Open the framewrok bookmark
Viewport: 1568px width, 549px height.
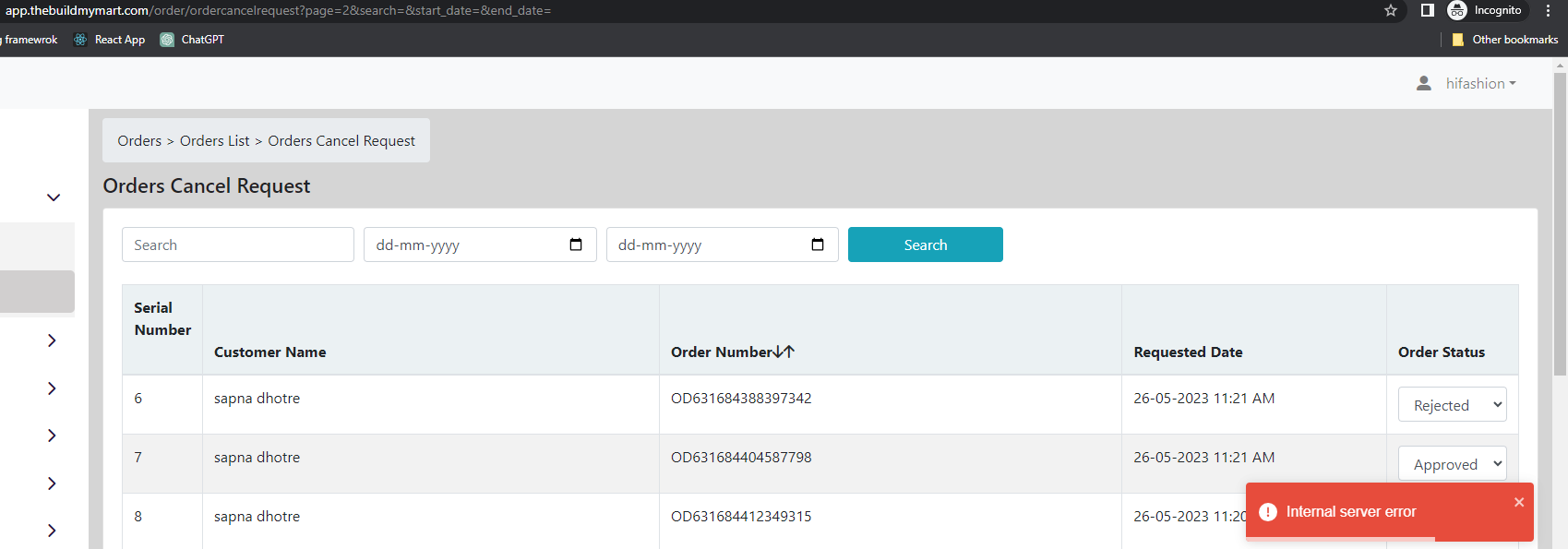(x=30, y=40)
